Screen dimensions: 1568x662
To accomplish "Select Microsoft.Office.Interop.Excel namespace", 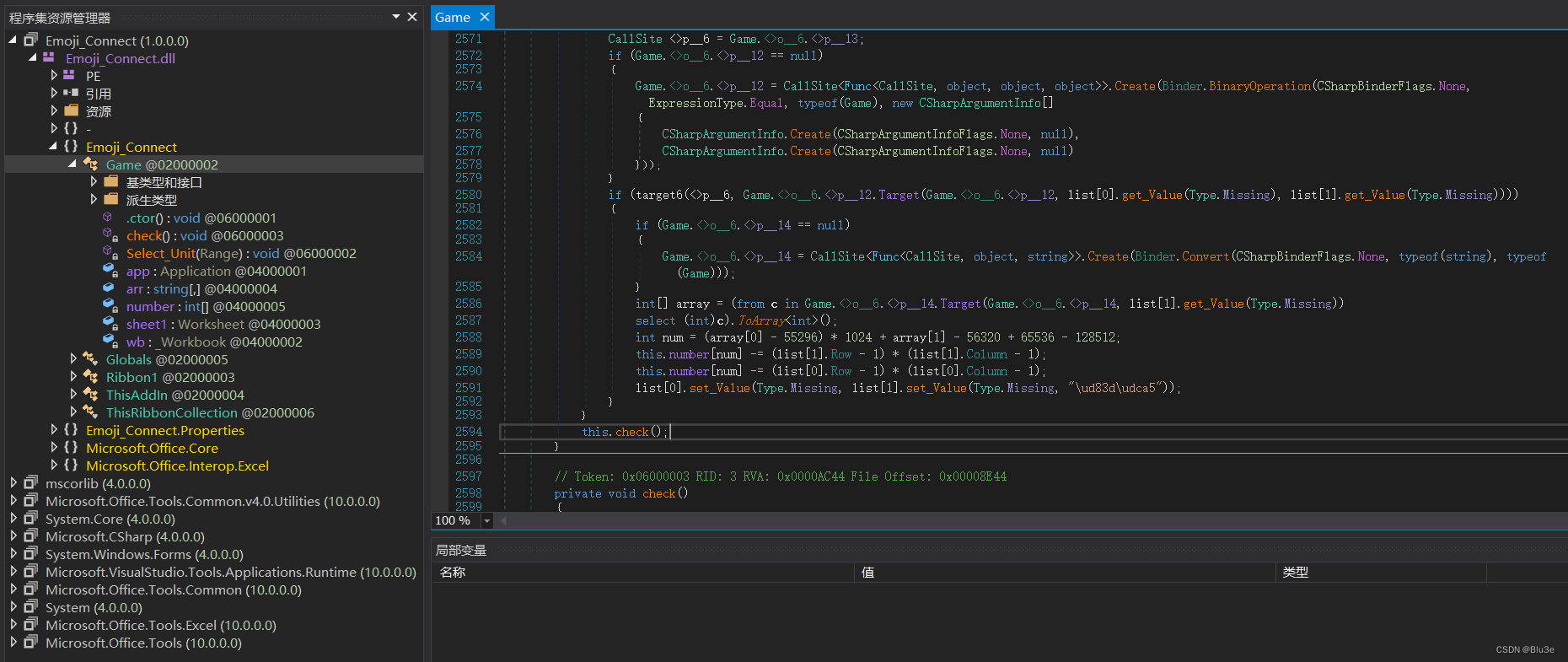I will point(177,466).
